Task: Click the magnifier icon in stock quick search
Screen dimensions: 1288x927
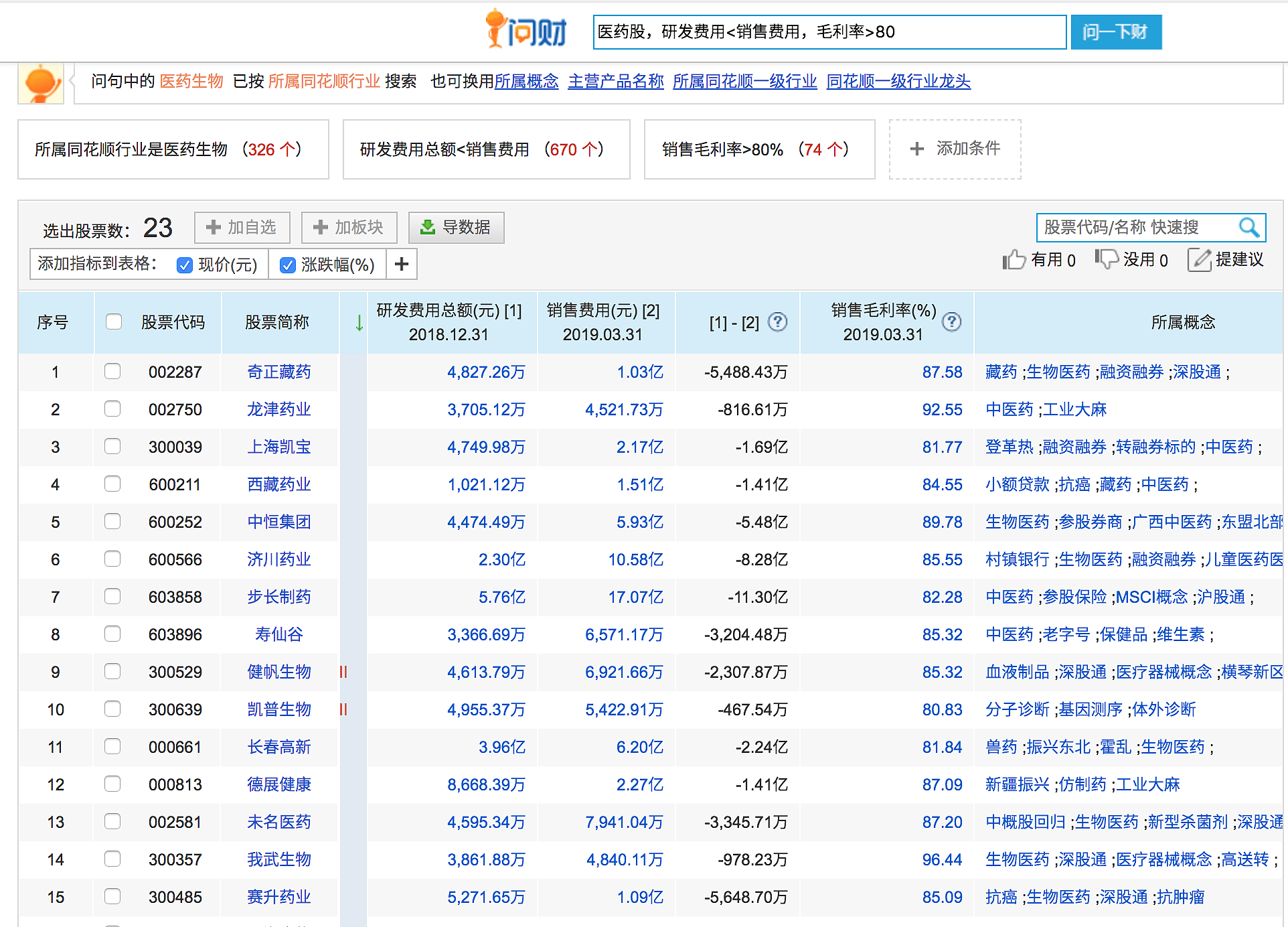Action: click(x=1249, y=228)
